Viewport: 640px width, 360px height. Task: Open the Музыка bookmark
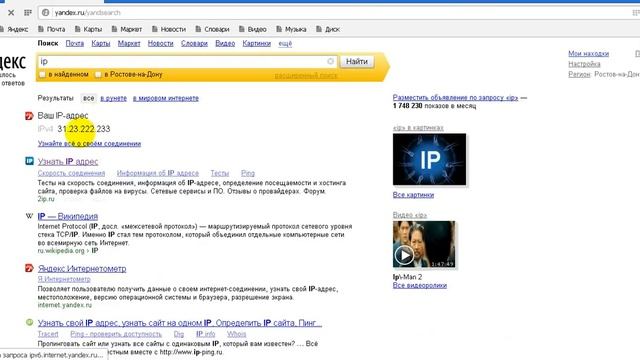click(x=291, y=29)
